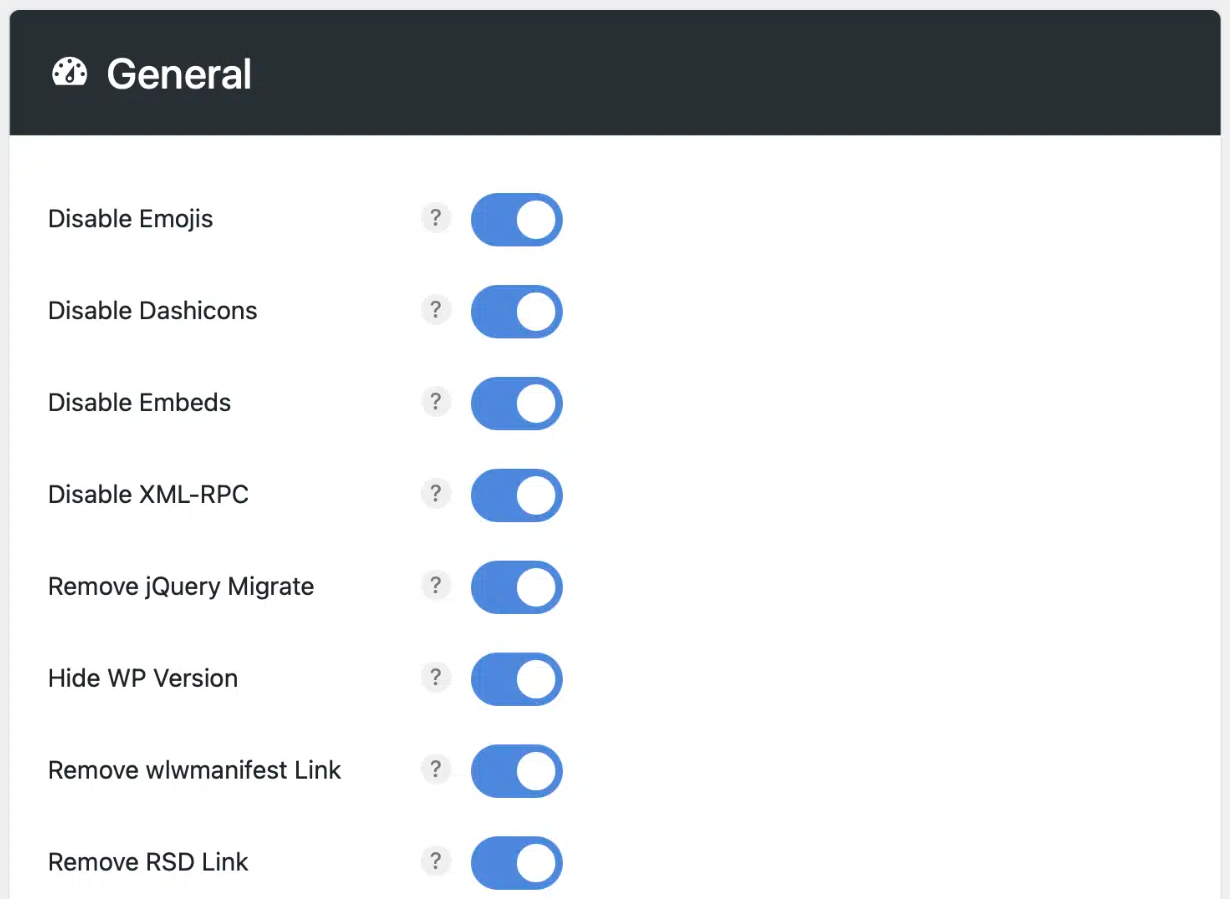Toggle the Disable XML-RPC switch

(x=516, y=495)
